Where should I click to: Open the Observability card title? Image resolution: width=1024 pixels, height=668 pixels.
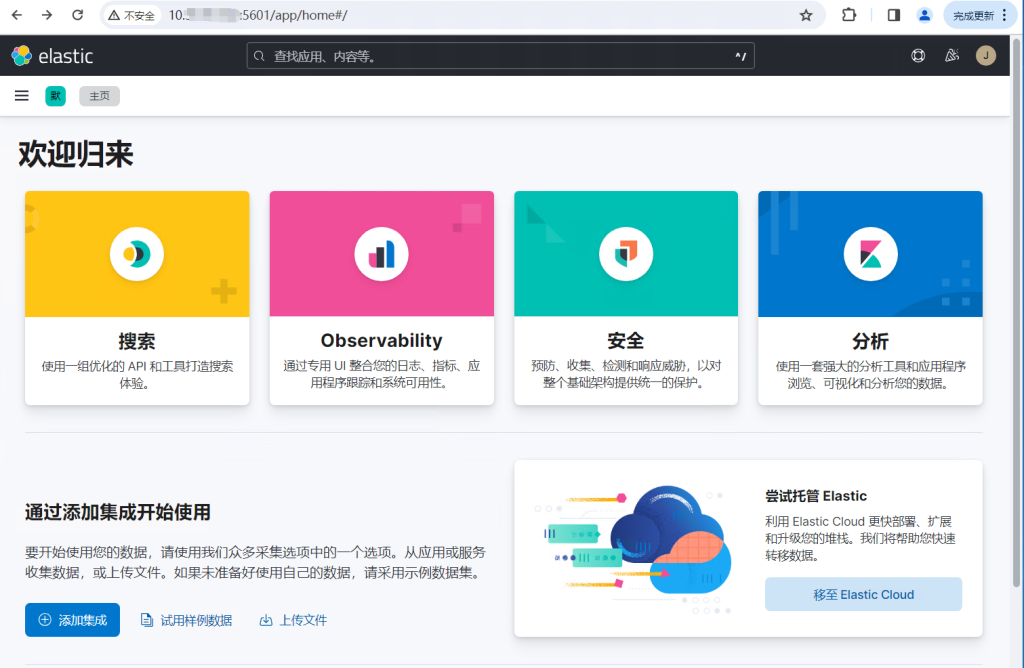coord(381,341)
